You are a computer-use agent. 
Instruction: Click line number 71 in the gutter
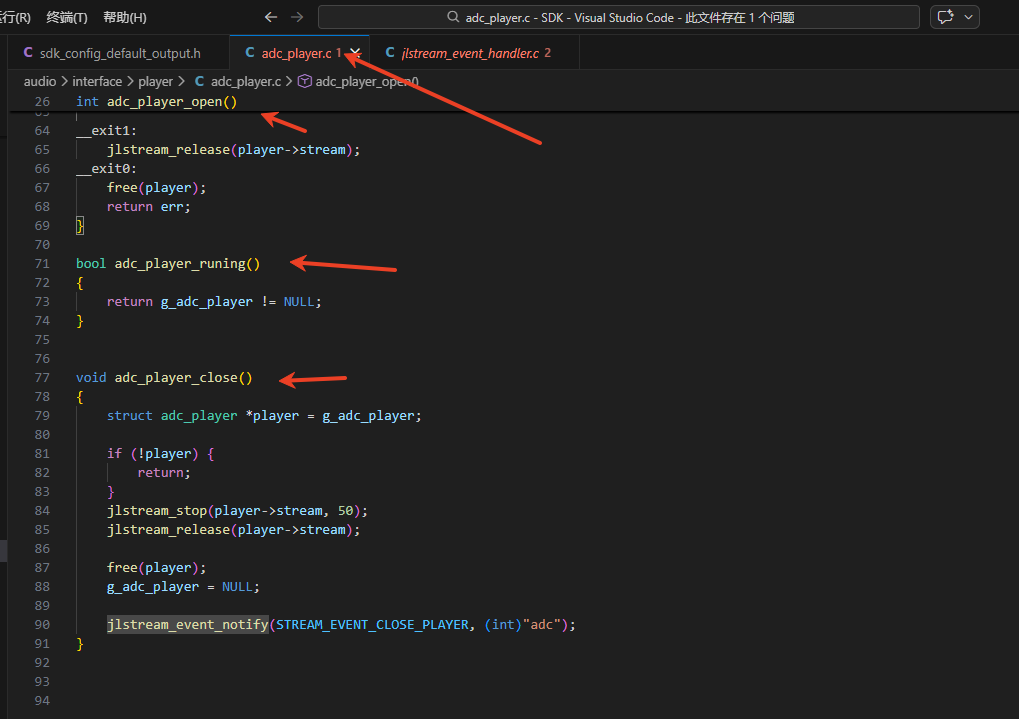(x=42, y=263)
